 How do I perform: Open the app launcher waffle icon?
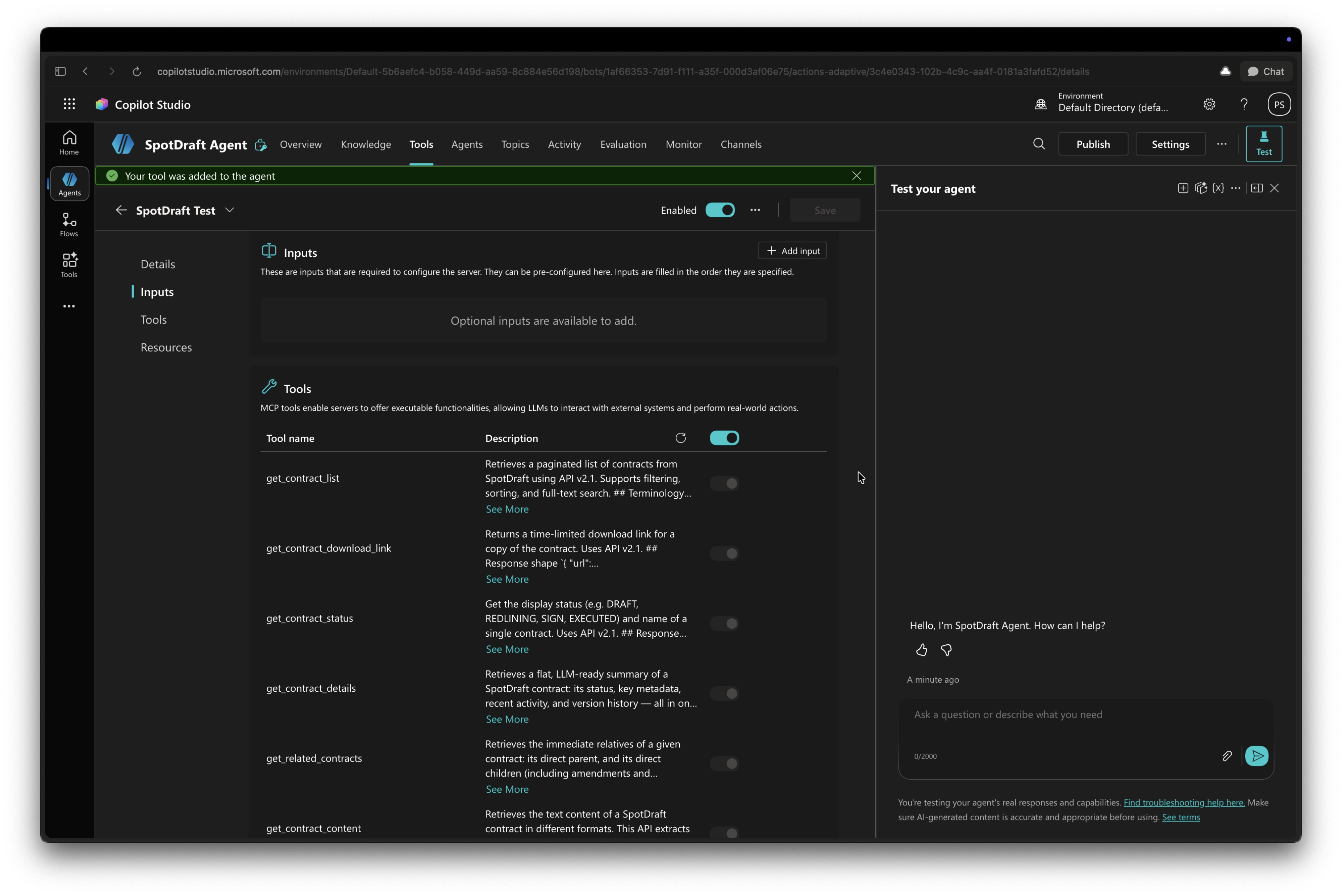69,104
